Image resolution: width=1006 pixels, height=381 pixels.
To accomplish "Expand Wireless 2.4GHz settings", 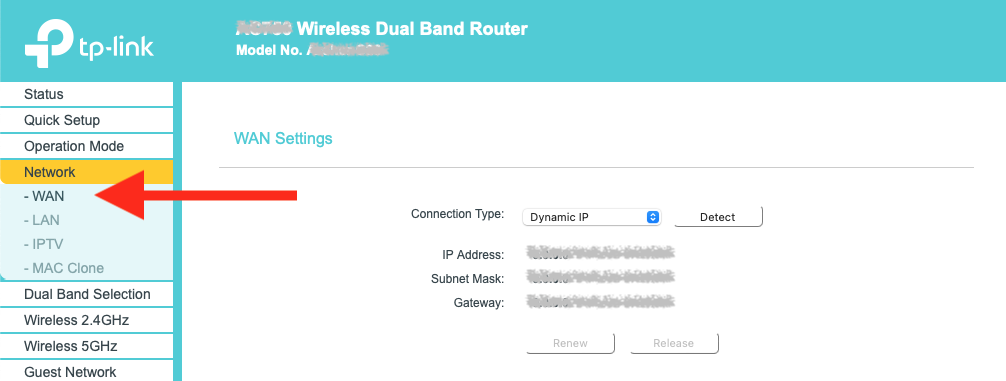I will (87, 320).
